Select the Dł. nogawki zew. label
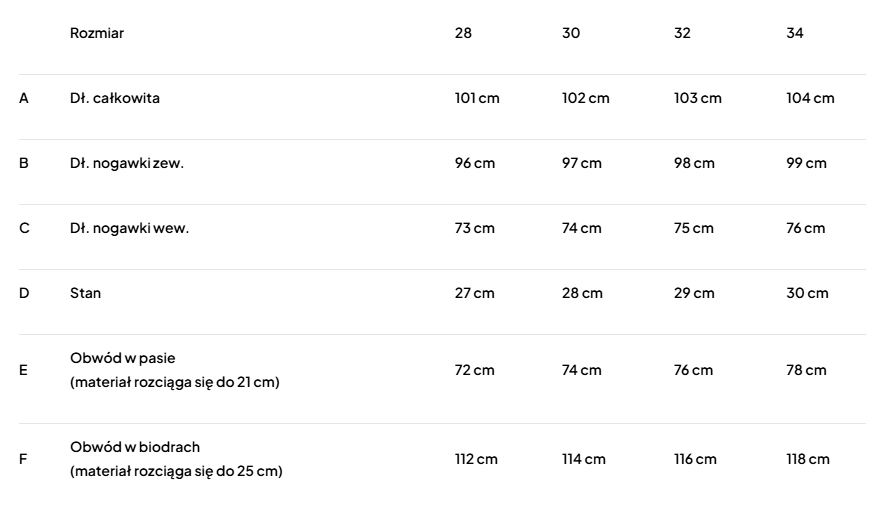Image resolution: width=873 pixels, height=509 pixels. [x=127, y=163]
